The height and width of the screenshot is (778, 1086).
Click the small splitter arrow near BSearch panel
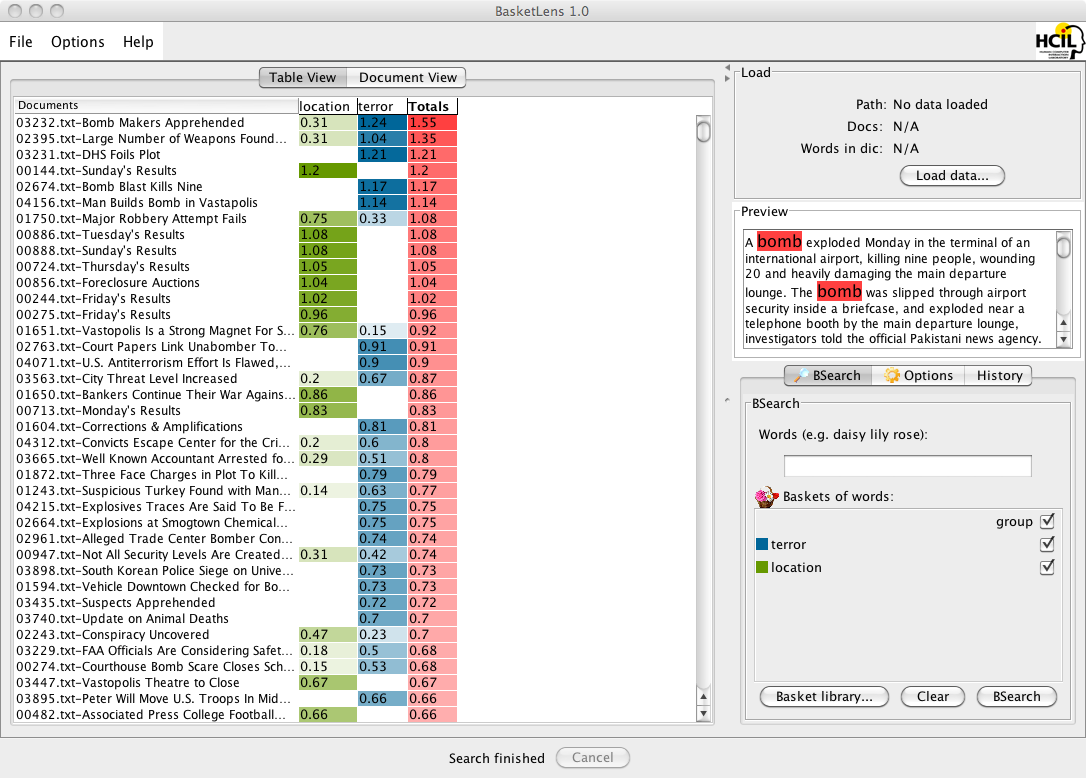pos(727,400)
